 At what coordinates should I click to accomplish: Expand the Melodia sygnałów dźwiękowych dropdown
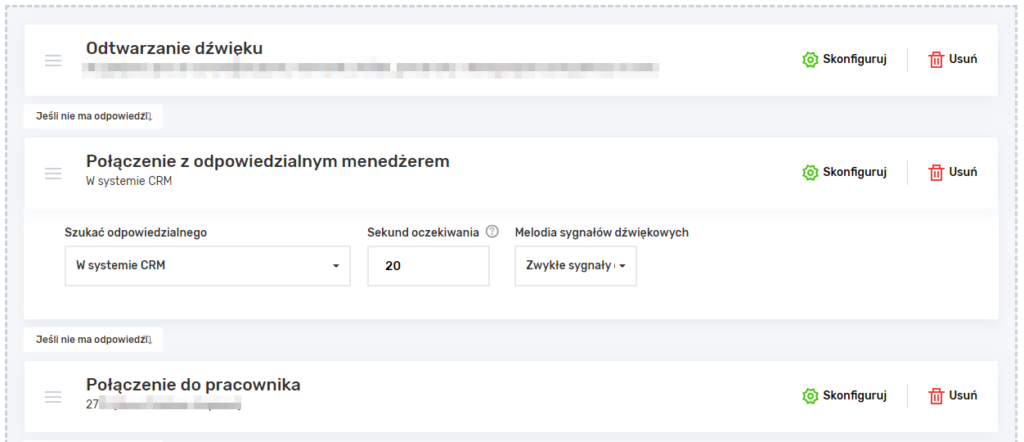[575, 266]
